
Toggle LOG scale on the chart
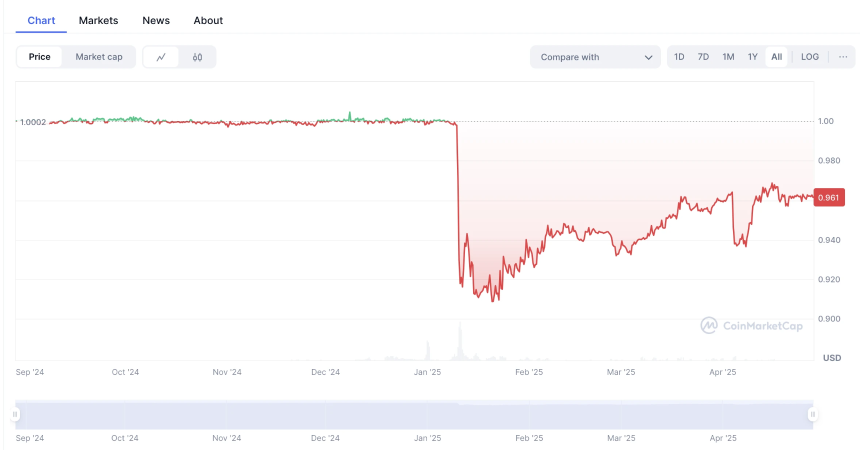pos(810,57)
